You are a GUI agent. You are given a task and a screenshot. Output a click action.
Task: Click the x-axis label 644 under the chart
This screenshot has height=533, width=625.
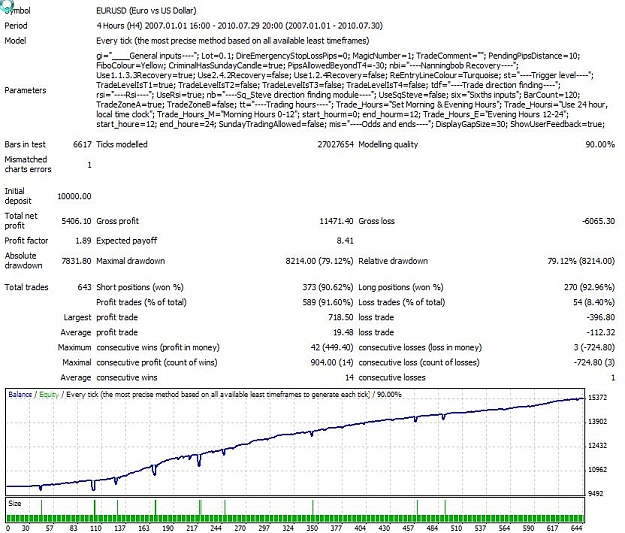click(576, 528)
